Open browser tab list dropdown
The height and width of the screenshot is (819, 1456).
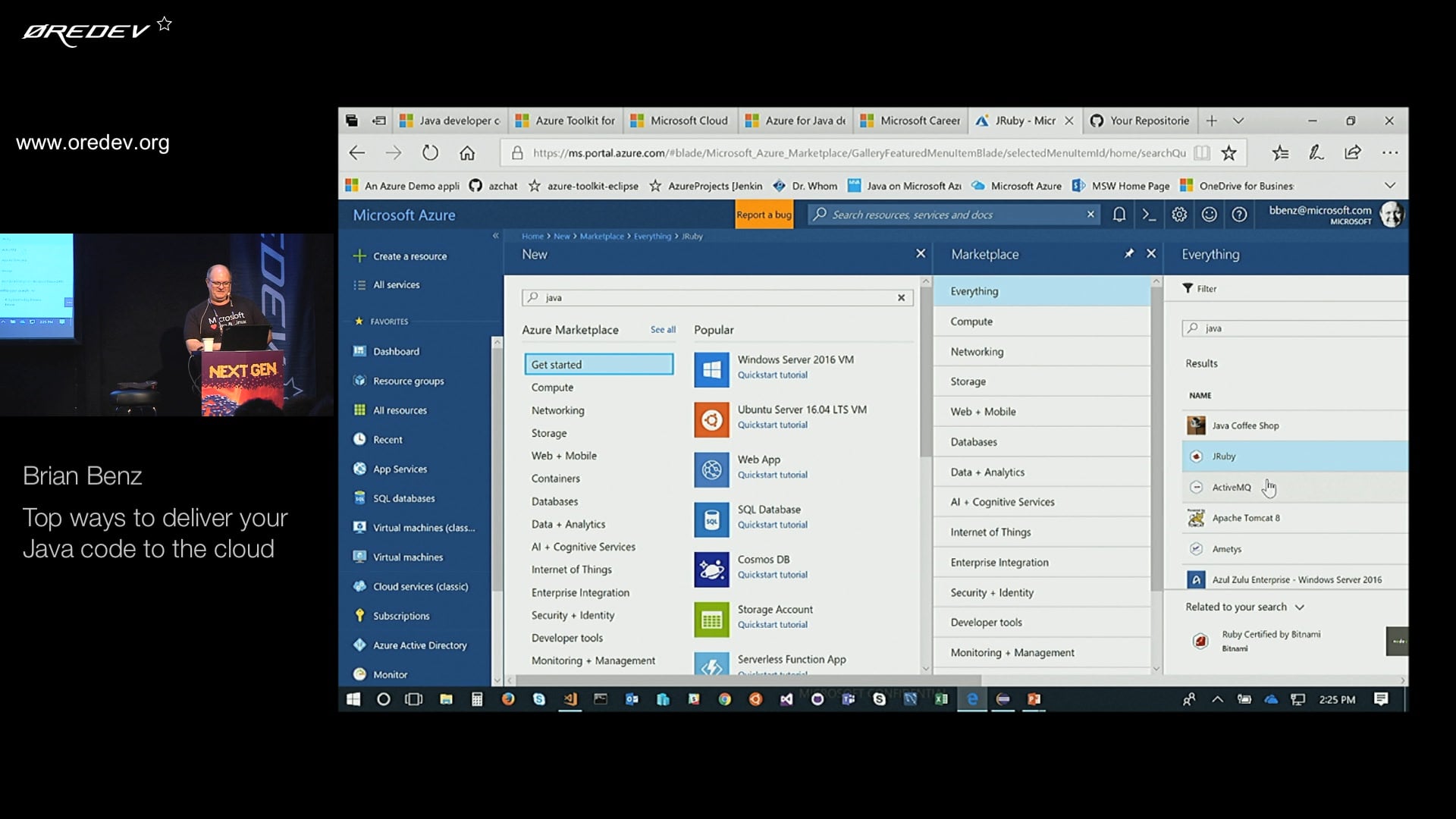coord(1238,121)
